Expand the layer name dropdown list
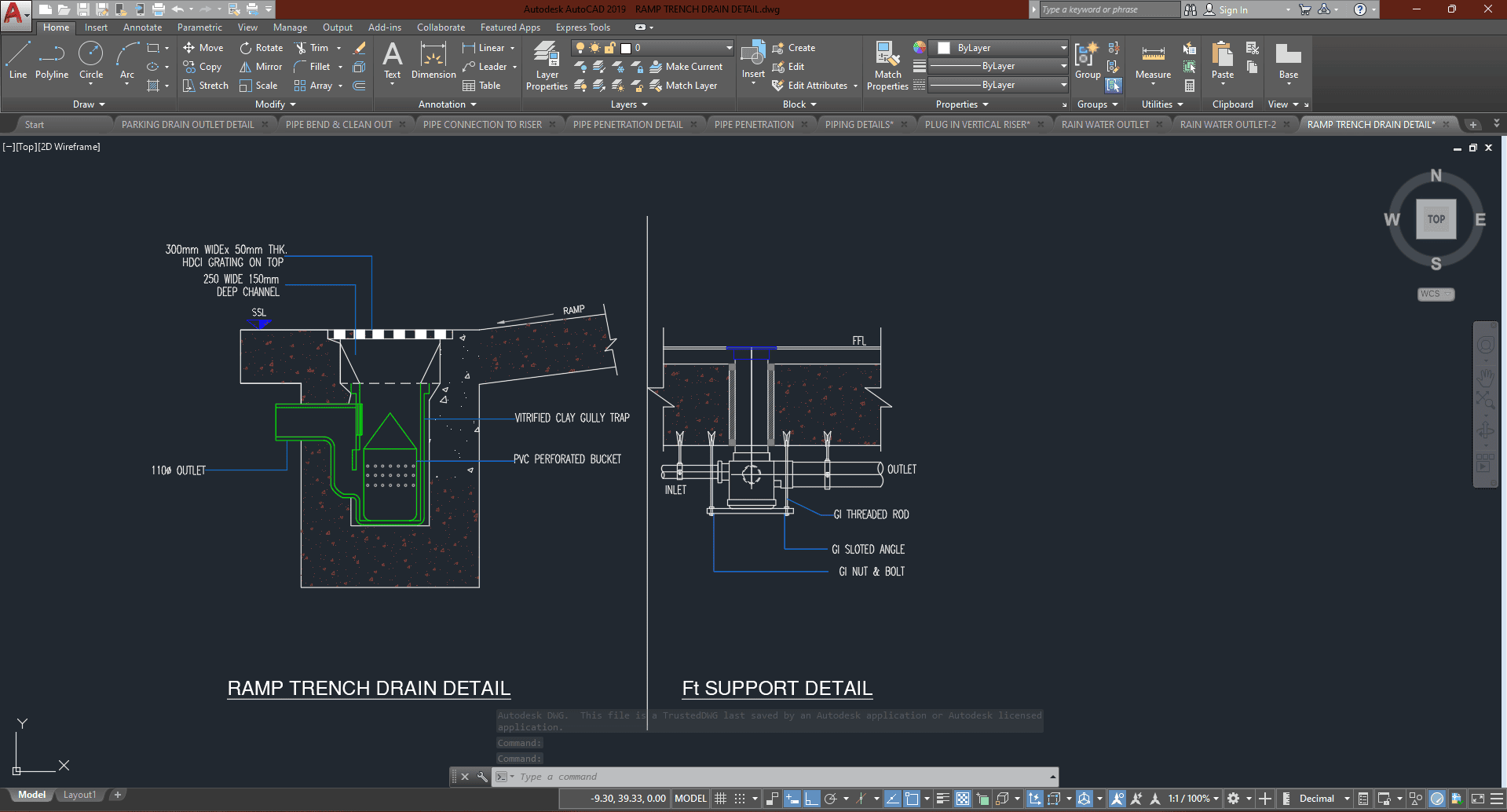Image resolution: width=1507 pixels, height=812 pixels. pos(729,48)
